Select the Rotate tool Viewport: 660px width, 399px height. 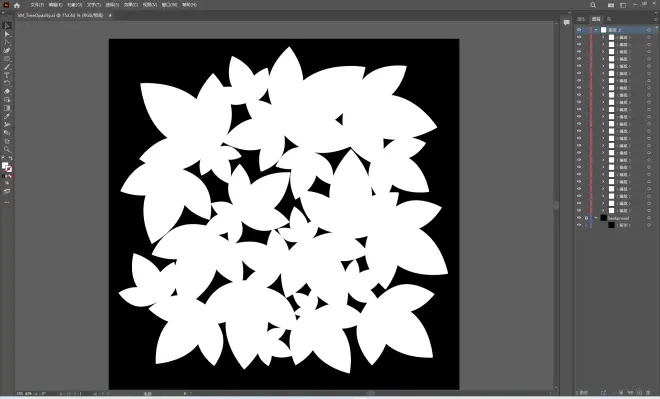(7, 83)
